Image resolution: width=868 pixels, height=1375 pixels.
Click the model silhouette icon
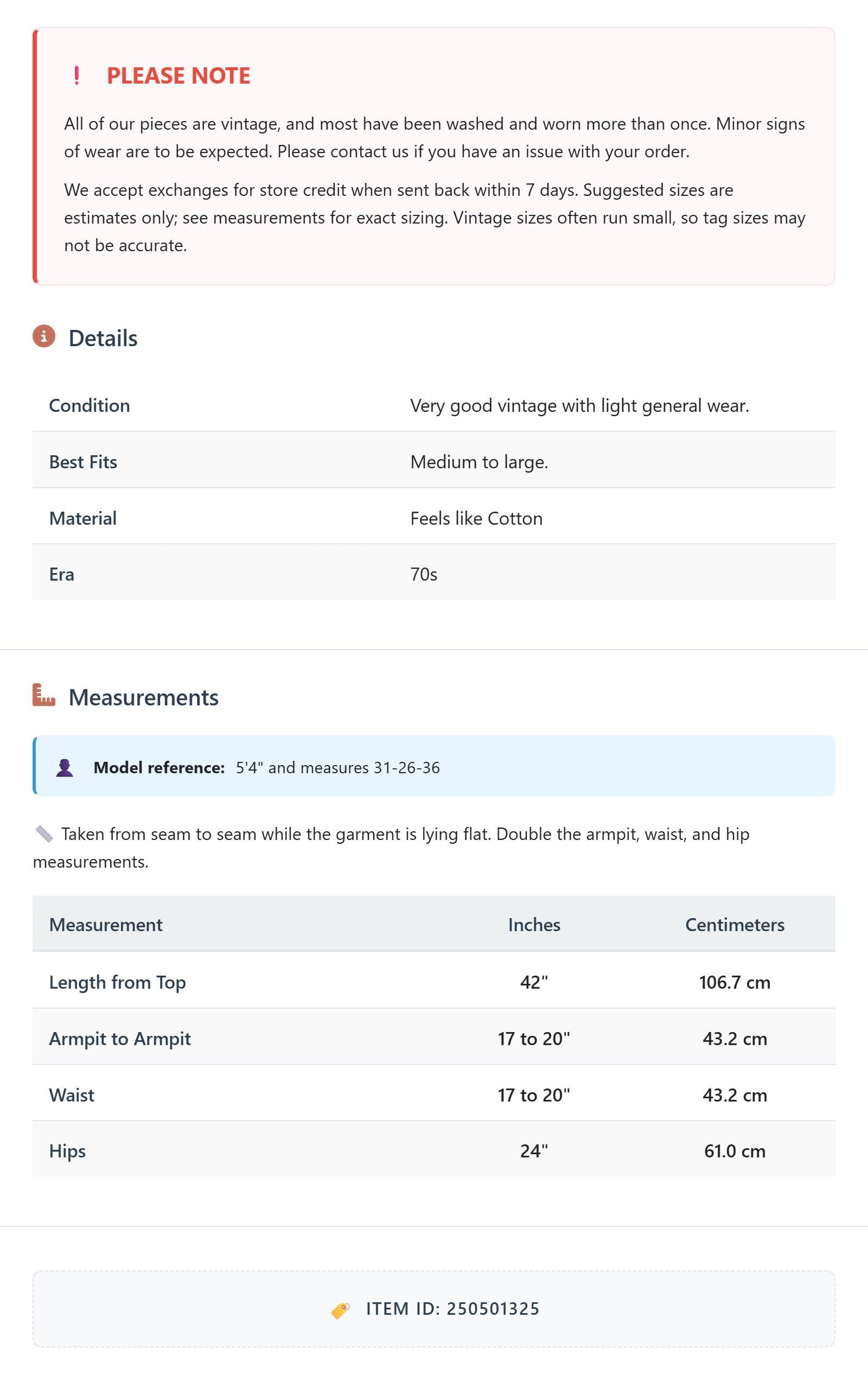point(65,767)
